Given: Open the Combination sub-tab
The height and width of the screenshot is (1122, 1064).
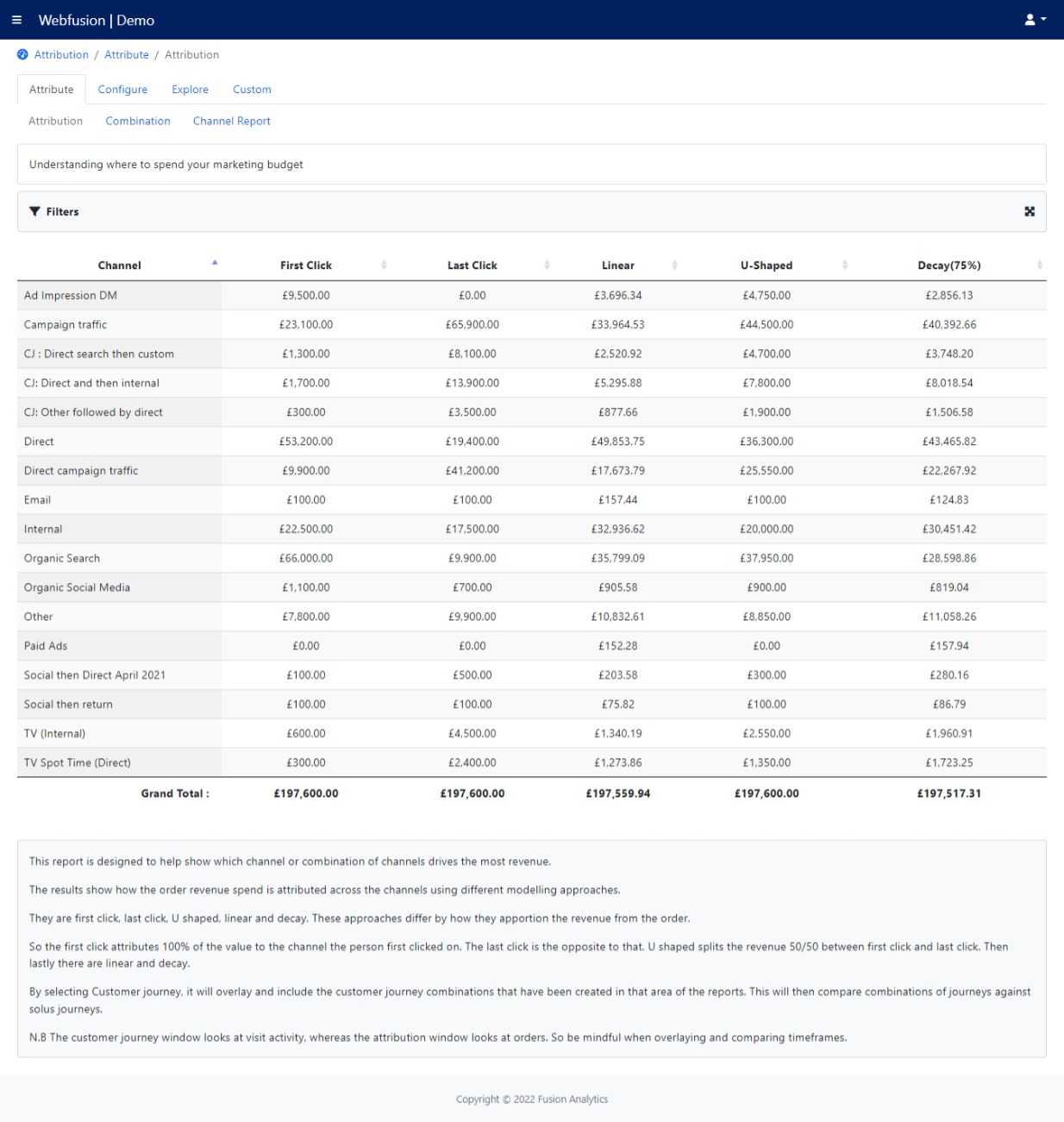Looking at the screenshot, I should pos(138,121).
